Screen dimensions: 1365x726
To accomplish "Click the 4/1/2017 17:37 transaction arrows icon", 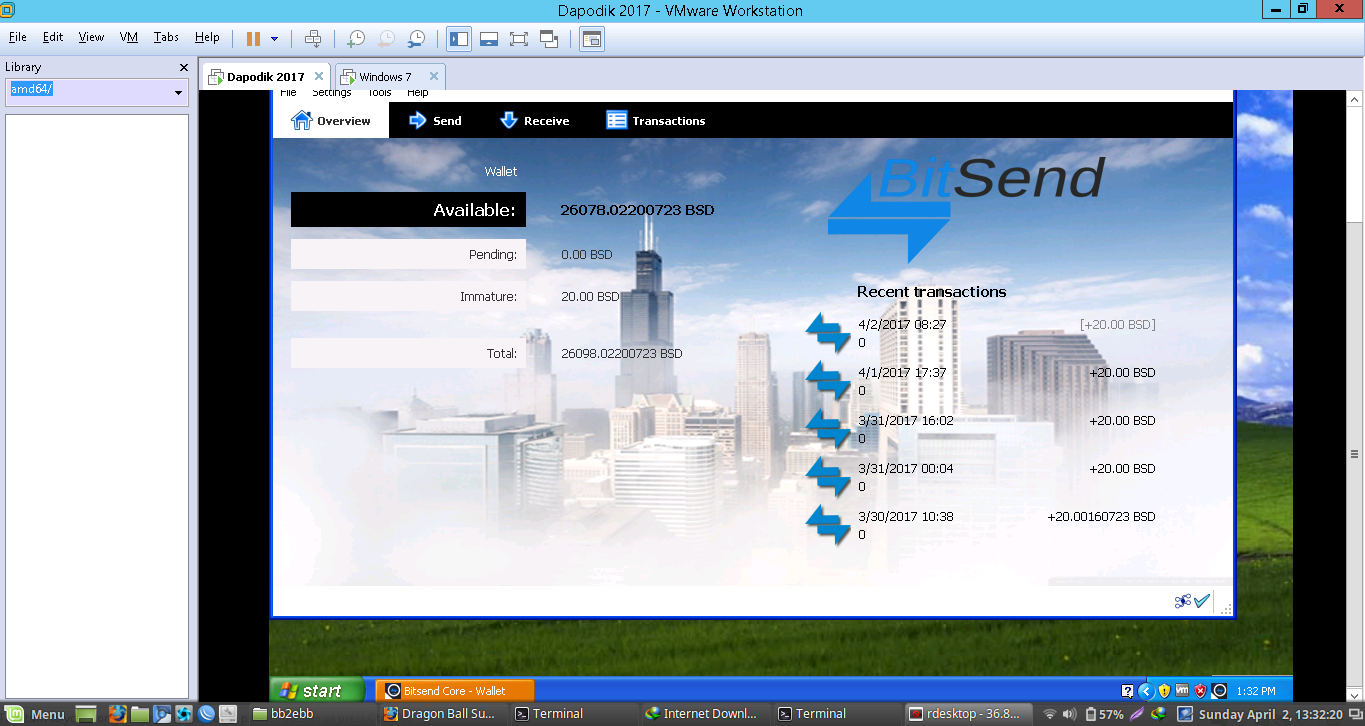I will click(x=828, y=381).
